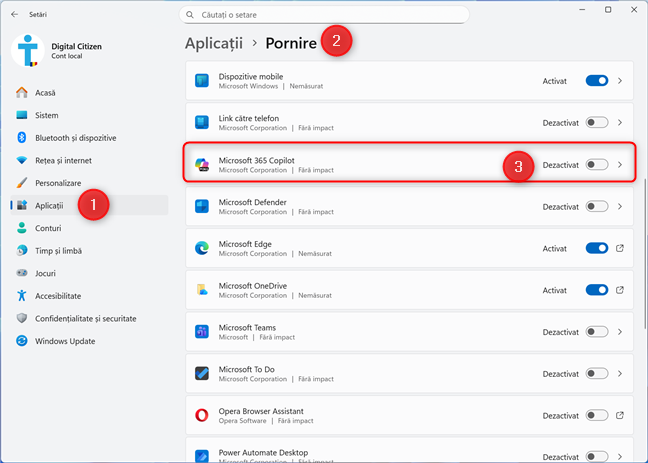This screenshot has height=463, width=648.
Task: Click the Dispozitive mobile app icon
Action: (202, 81)
